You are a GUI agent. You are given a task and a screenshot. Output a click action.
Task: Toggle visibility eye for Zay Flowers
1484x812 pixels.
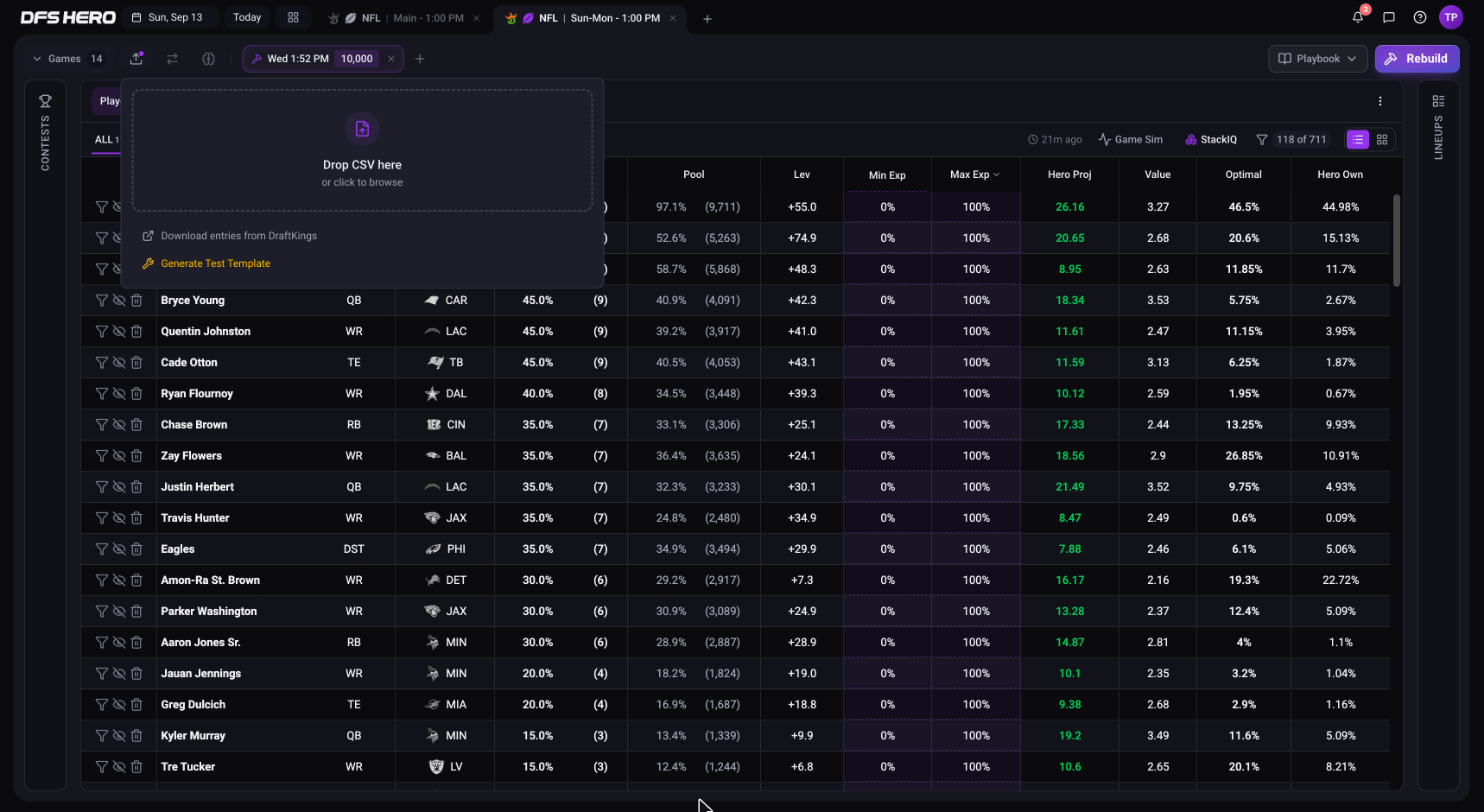click(x=118, y=455)
